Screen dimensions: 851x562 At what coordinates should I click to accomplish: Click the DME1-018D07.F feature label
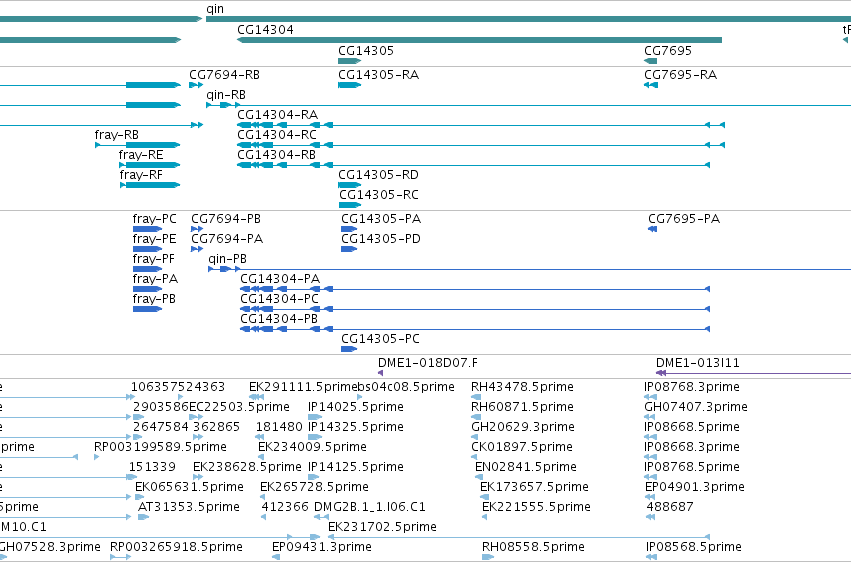coord(428,363)
